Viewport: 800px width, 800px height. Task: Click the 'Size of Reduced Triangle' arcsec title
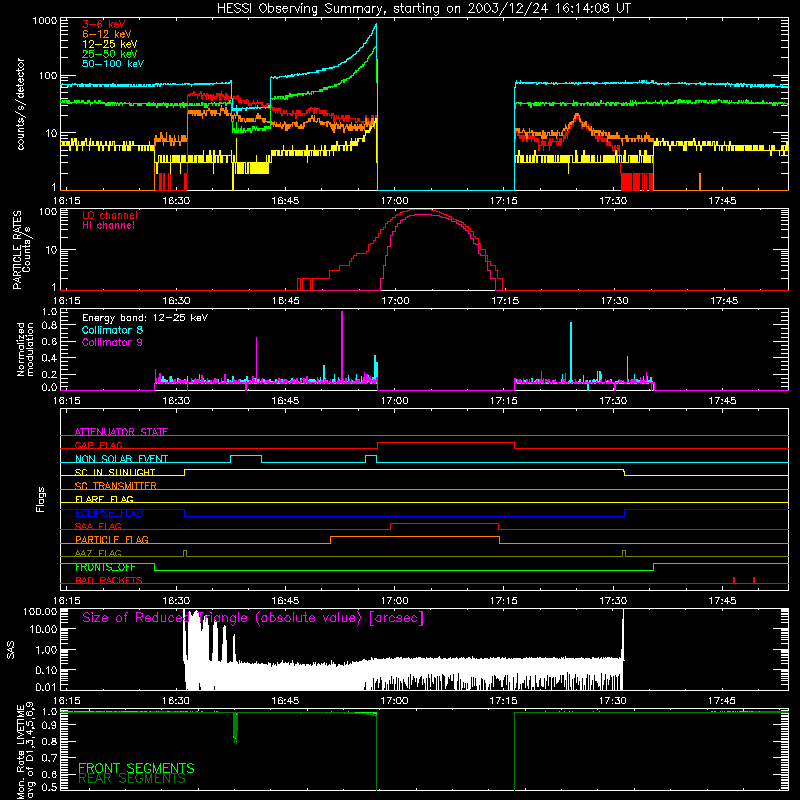click(x=253, y=618)
